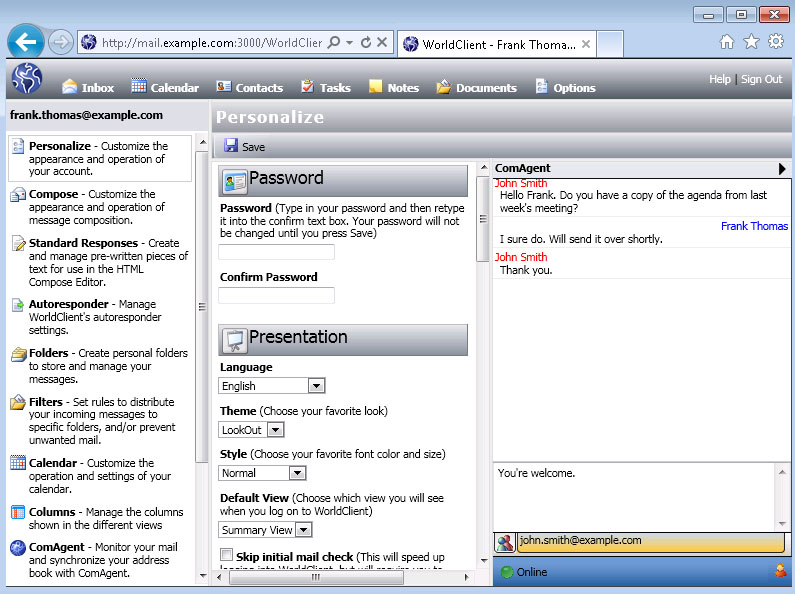Click the ComAgent buddy icon in status bar

pos(780,572)
